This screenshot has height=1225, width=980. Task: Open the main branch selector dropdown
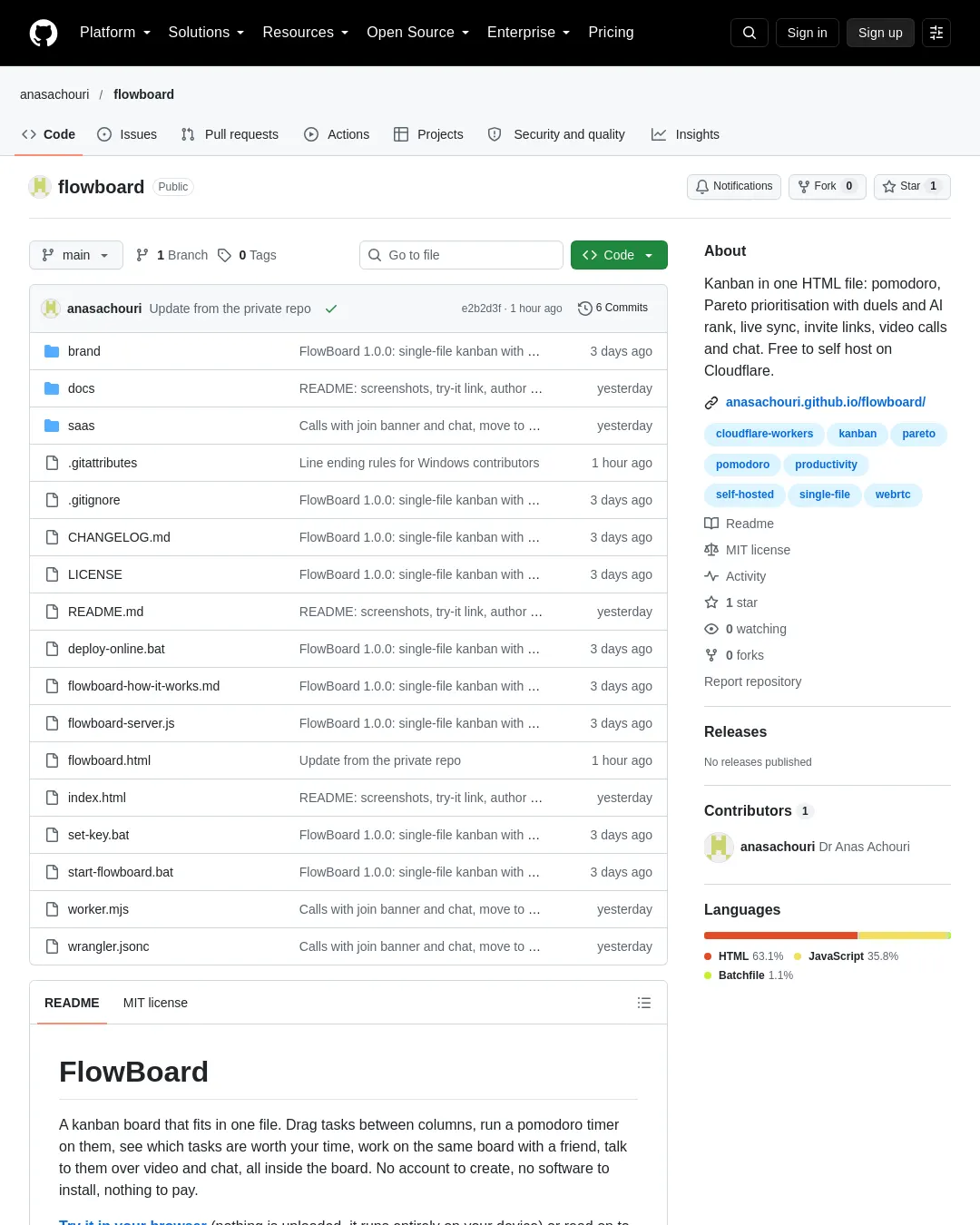click(75, 255)
